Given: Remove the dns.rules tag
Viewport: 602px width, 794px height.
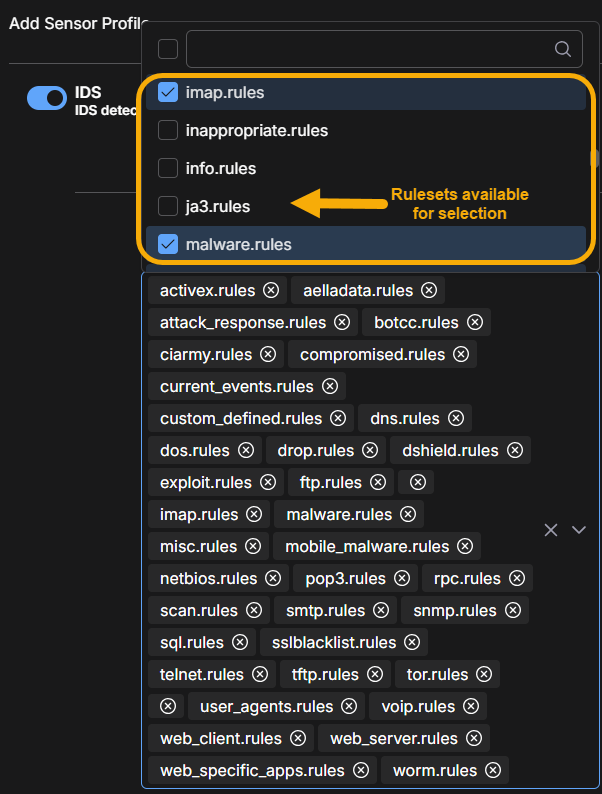Looking at the screenshot, I should point(456,418).
